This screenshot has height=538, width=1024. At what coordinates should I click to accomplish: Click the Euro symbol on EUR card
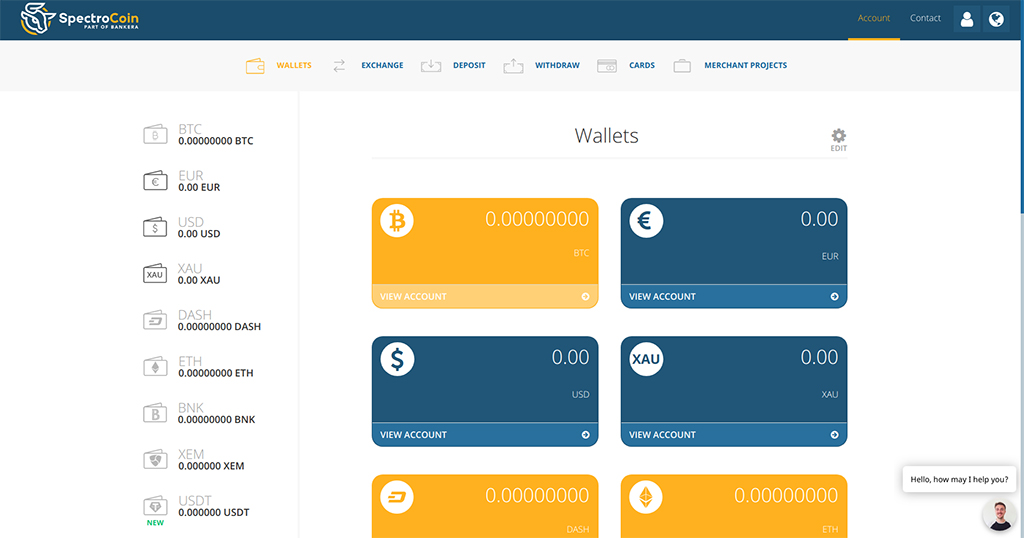pyautogui.click(x=646, y=221)
